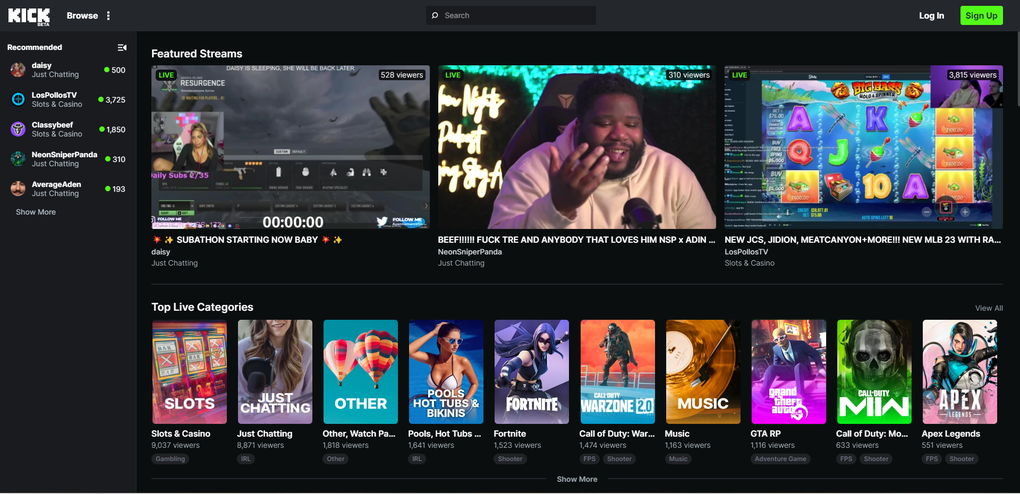Click the Fortnite category title text
The width and height of the screenshot is (1020, 494).
(510, 433)
